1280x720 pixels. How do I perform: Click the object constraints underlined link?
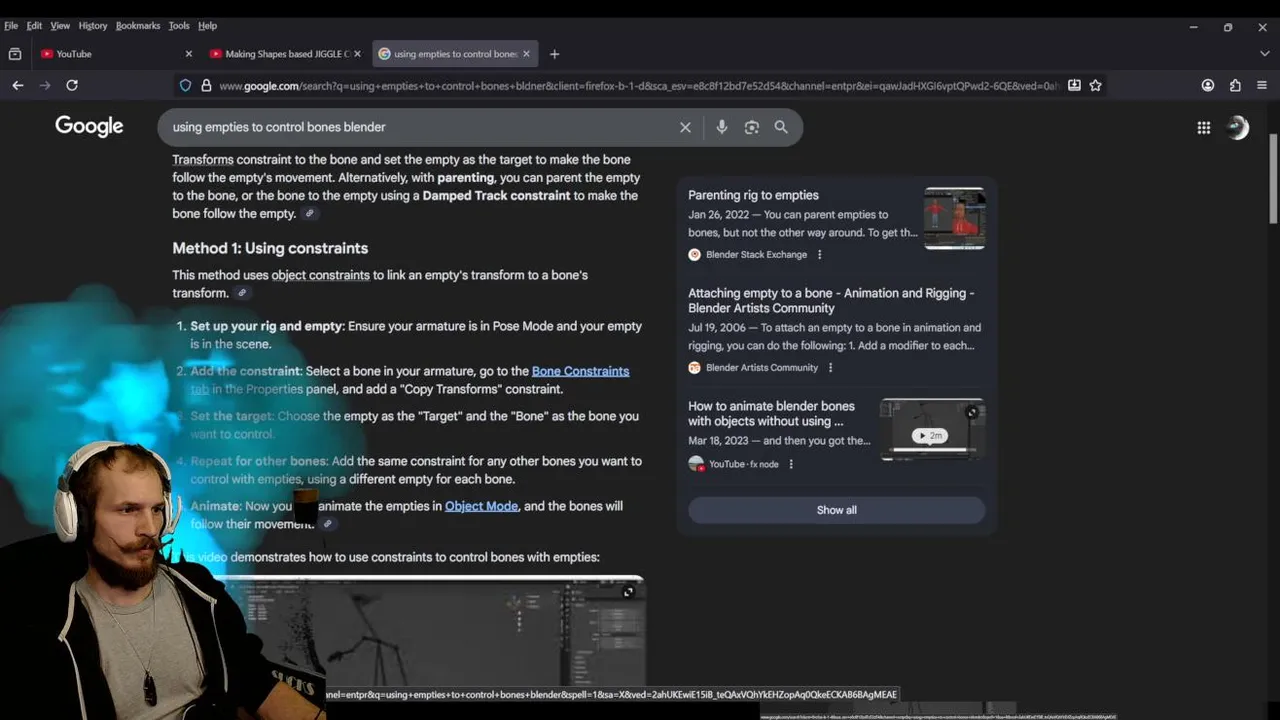[320, 275]
